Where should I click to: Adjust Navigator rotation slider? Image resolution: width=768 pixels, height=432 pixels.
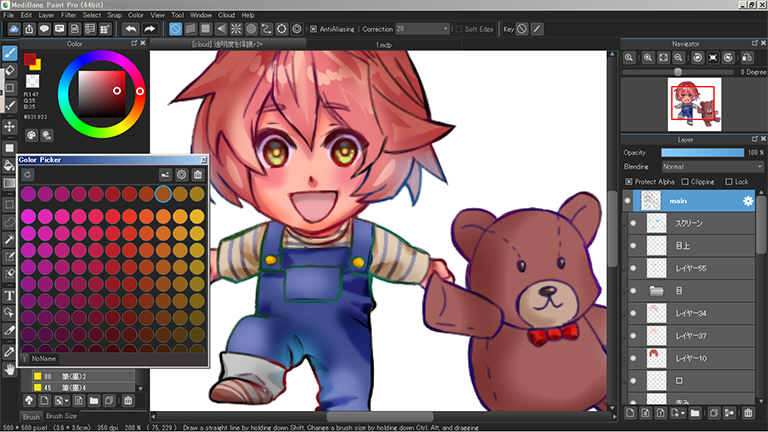677,72
